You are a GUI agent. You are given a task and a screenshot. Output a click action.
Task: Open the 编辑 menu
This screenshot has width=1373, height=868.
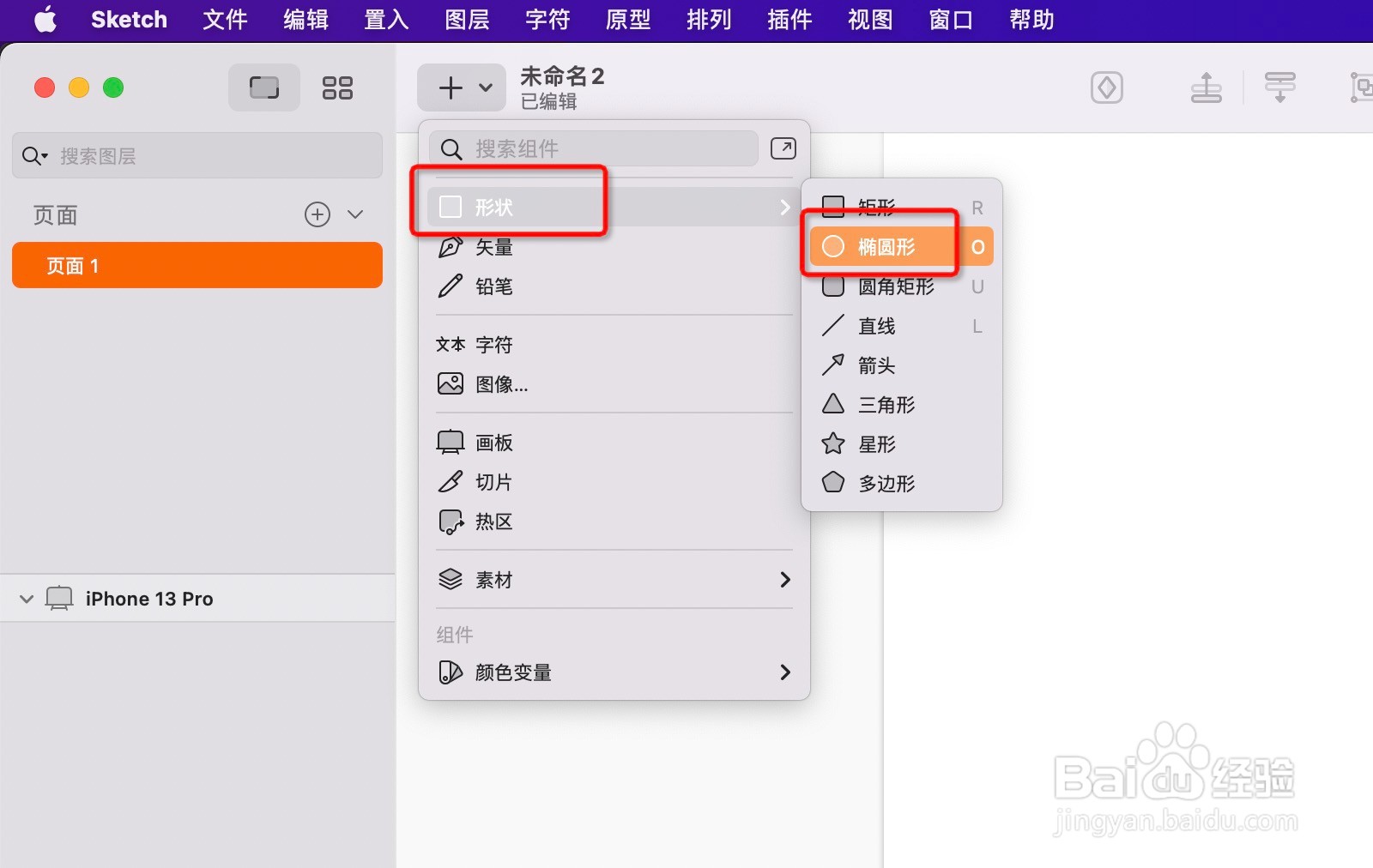point(305,19)
